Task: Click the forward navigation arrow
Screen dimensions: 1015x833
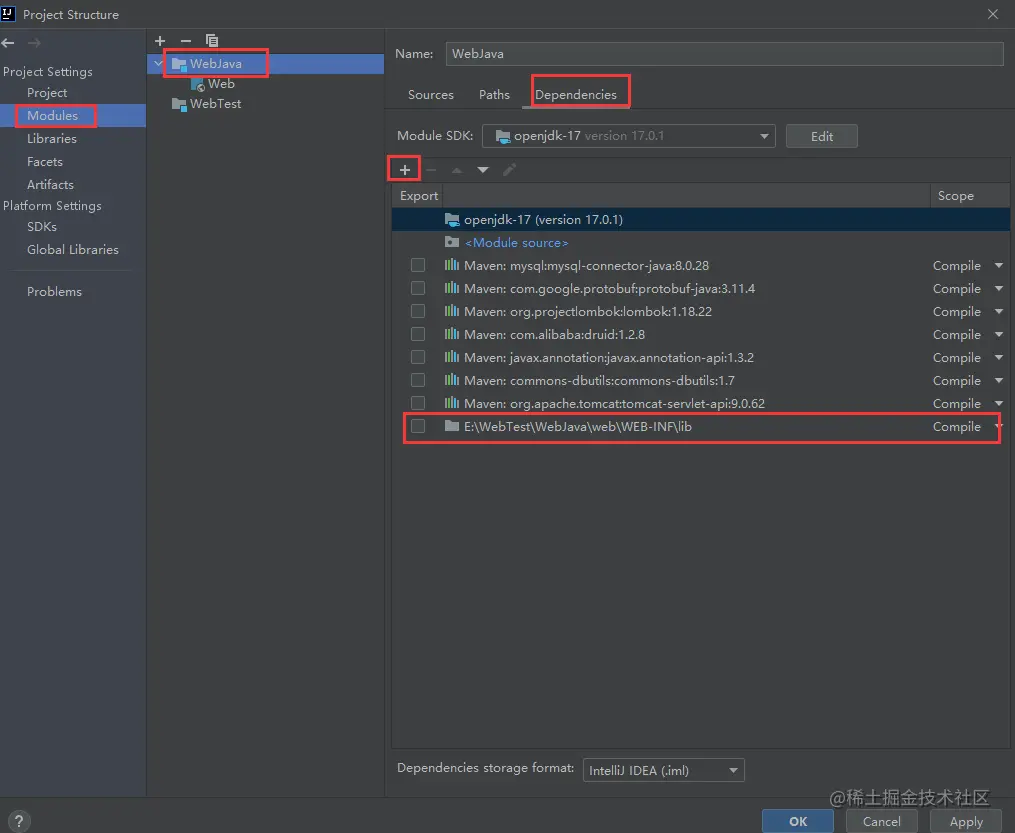Action: (x=34, y=43)
